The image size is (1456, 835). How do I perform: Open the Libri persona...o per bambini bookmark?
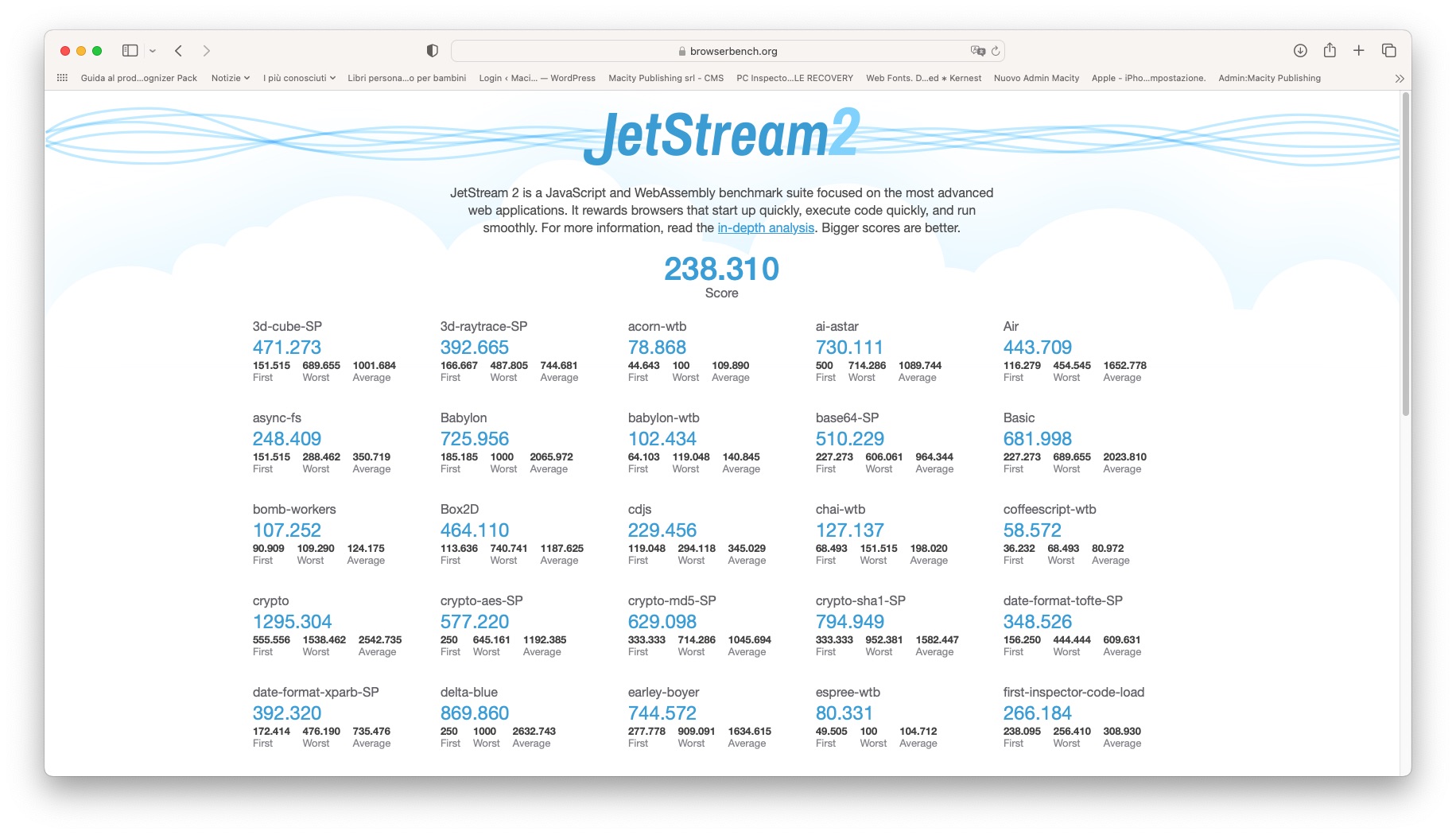coord(406,78)
